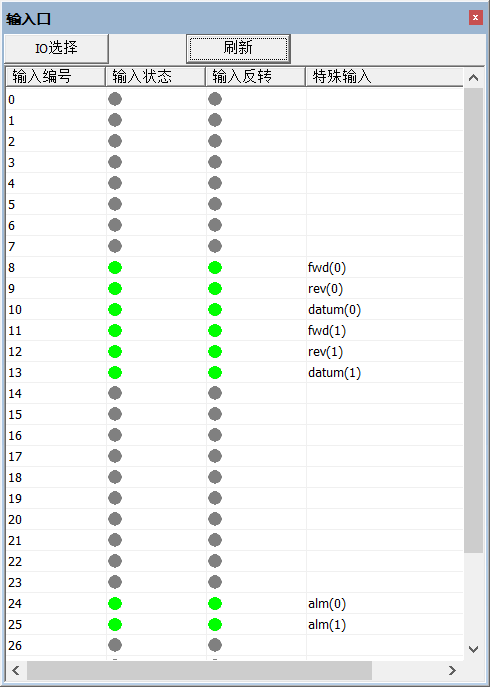Click gray state indicator in row 2

tap(115, 142)
